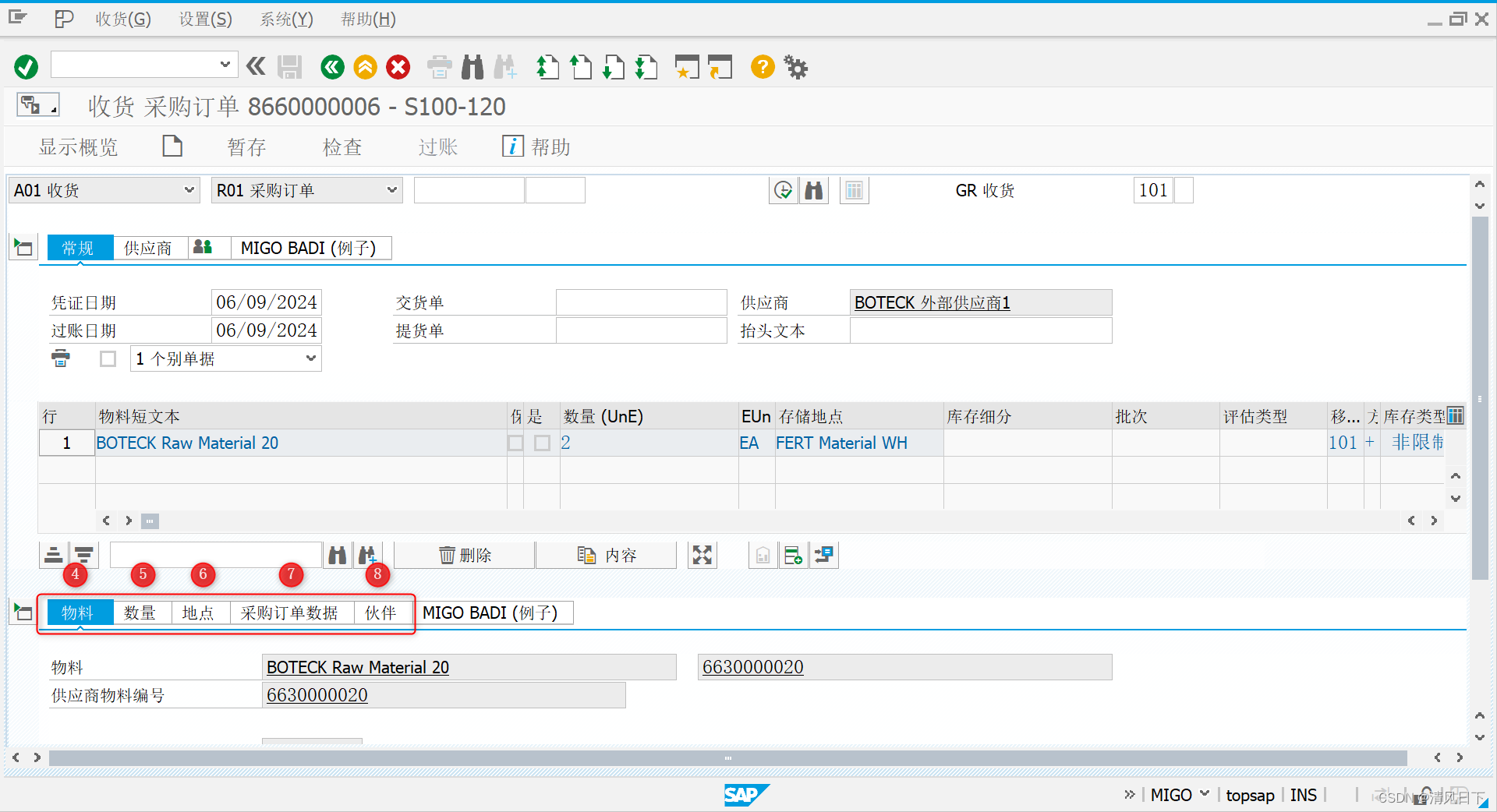
Task: Click the fullscreen expand icon next to 内容
Action: coord(702,555)
